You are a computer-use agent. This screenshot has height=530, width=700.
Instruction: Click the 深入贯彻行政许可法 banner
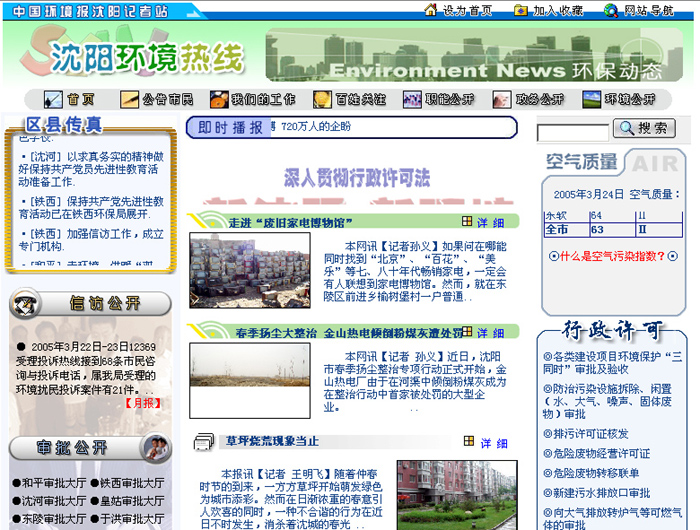[357, 178]
